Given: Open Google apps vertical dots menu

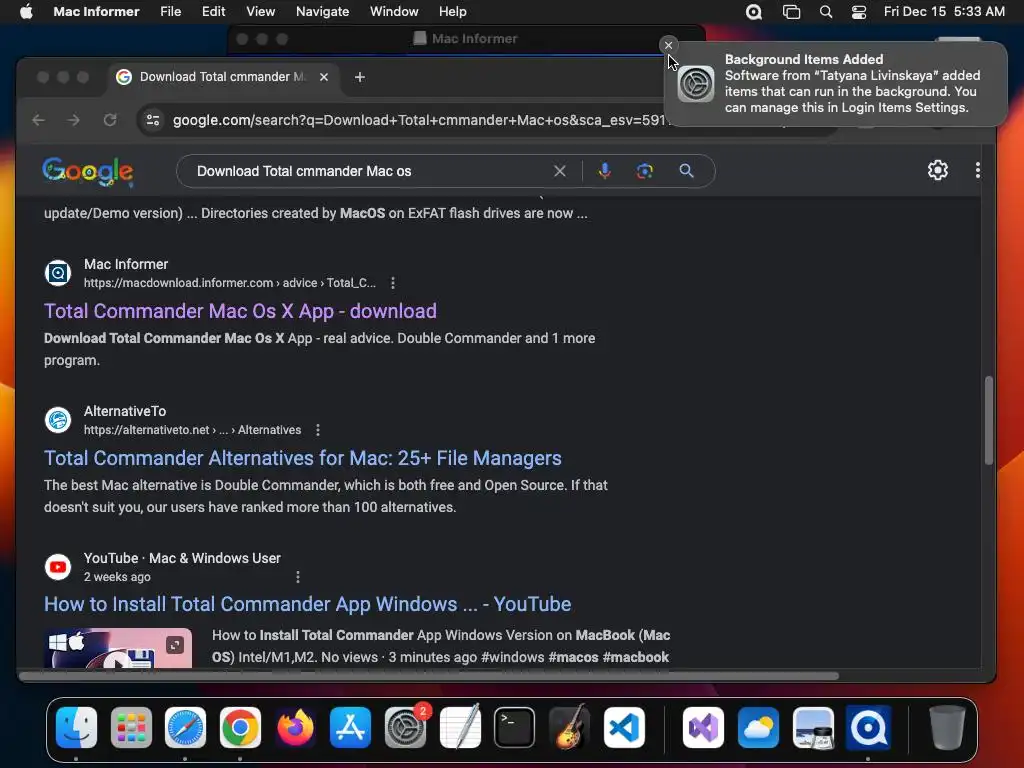Looking at the screenshot, I should 977,170.
